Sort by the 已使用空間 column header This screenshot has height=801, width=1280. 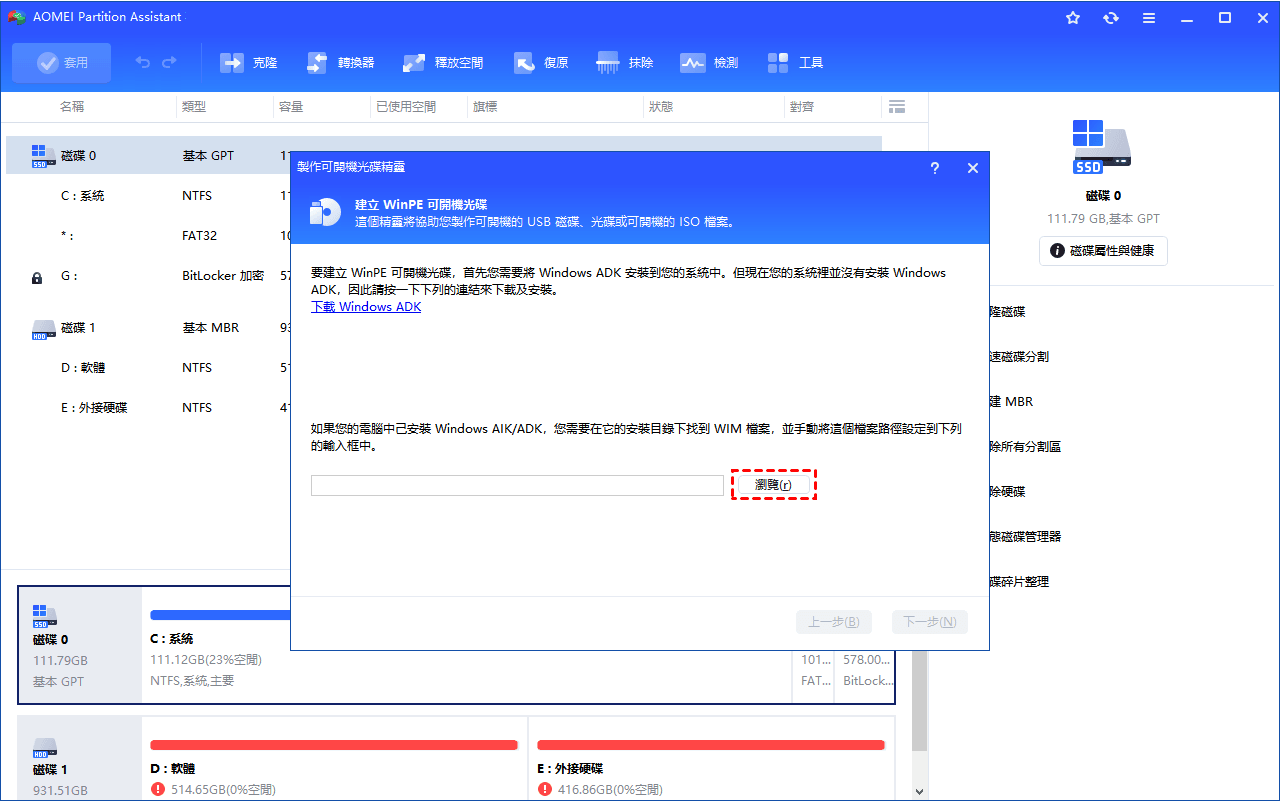pos(406,106)
